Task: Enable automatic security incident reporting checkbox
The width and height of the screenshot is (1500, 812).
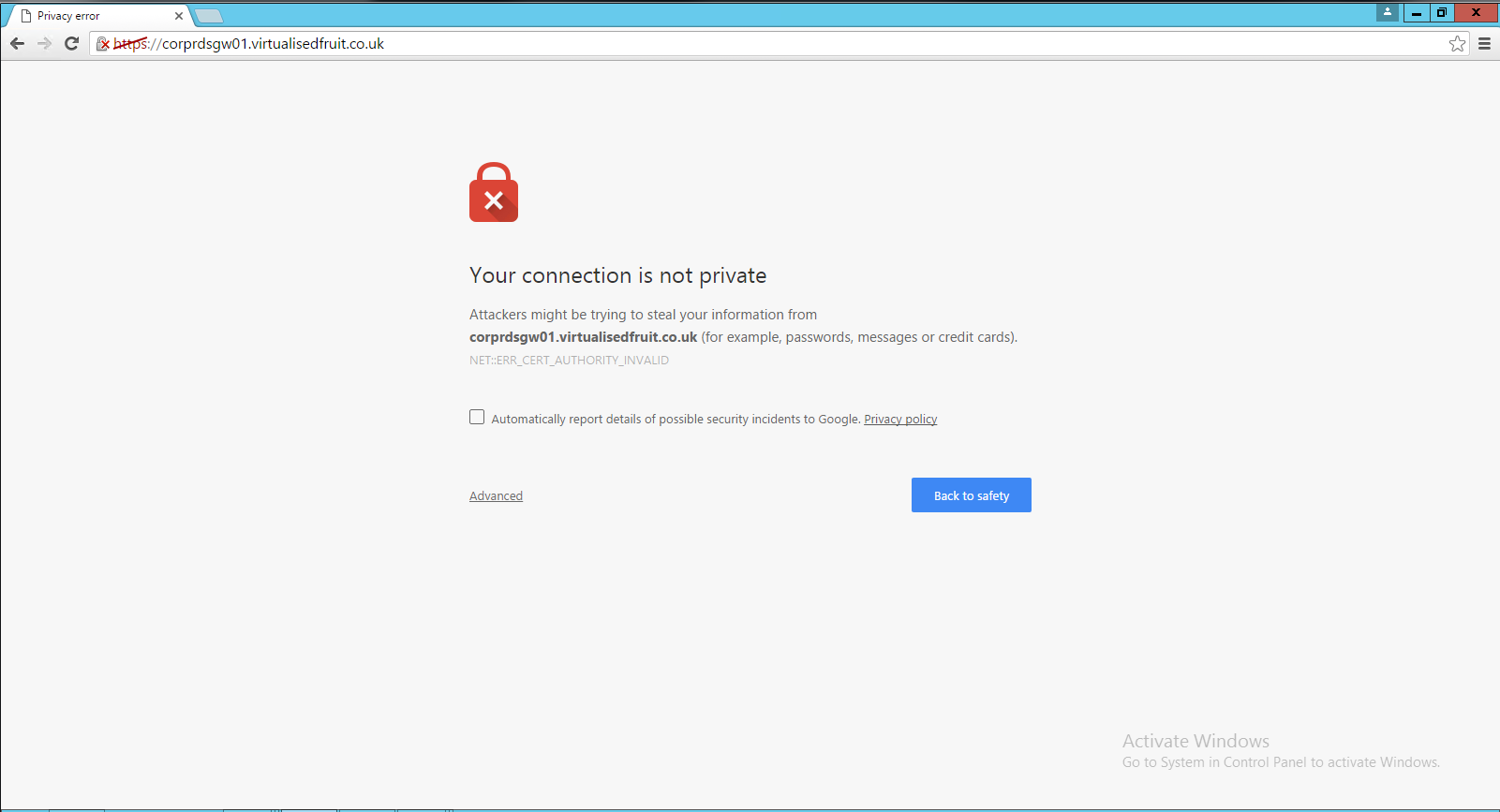Action: [477, 418]
